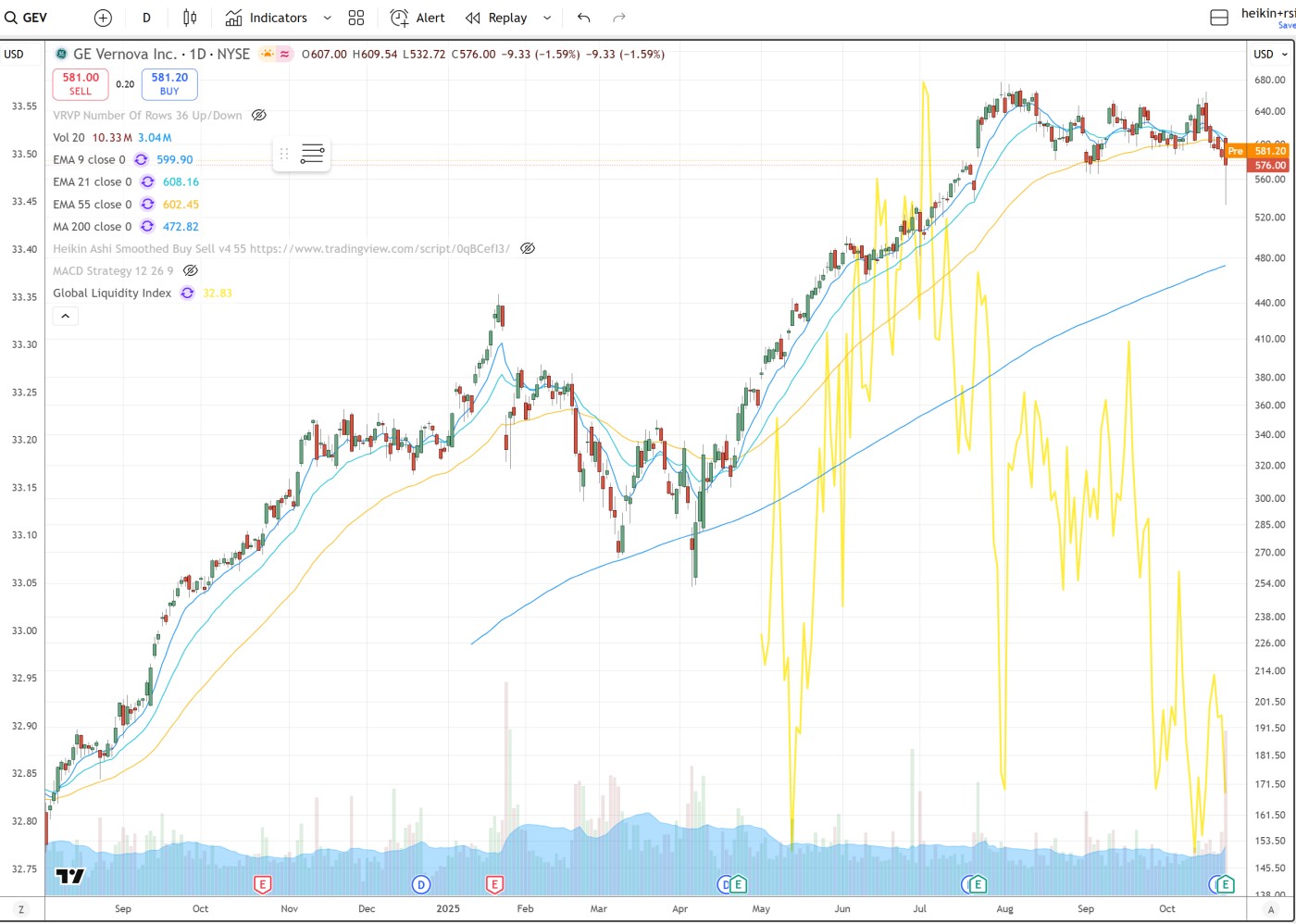Viewport: 1296px width, 924px height.
Task: Open the Indicators menu
Action: point(267,18)
